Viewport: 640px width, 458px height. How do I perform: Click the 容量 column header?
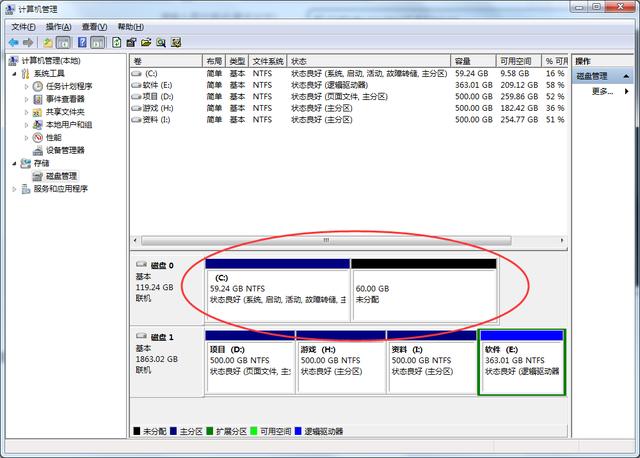point(472,61)
